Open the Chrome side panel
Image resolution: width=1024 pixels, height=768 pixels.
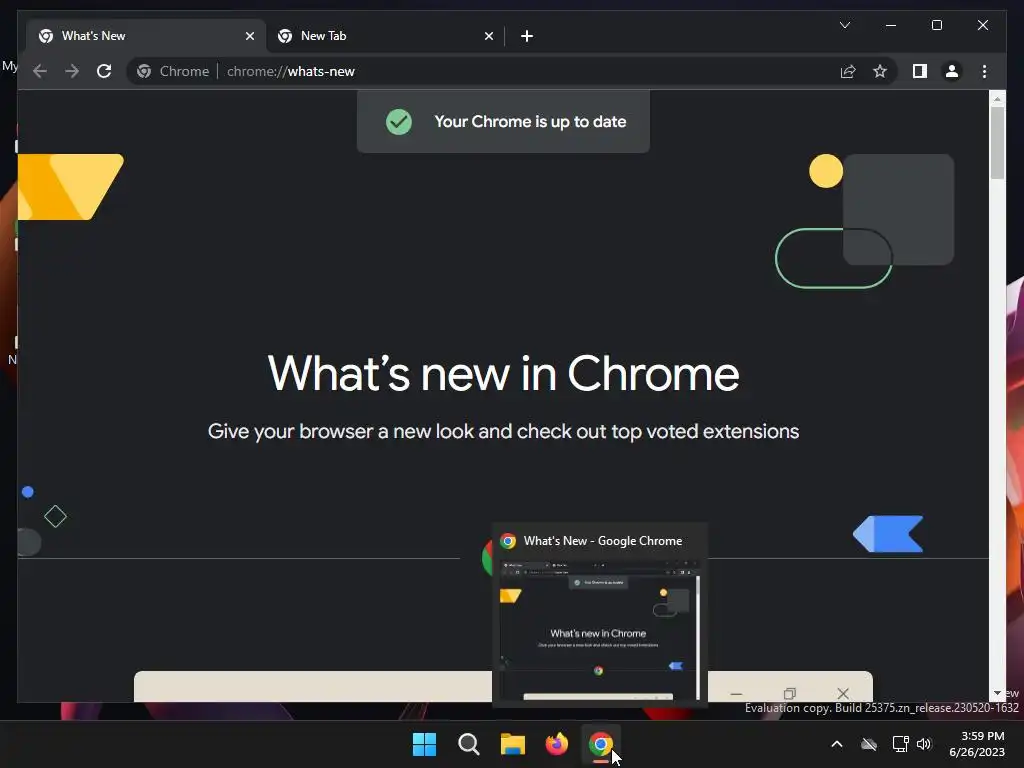(920, 71)
